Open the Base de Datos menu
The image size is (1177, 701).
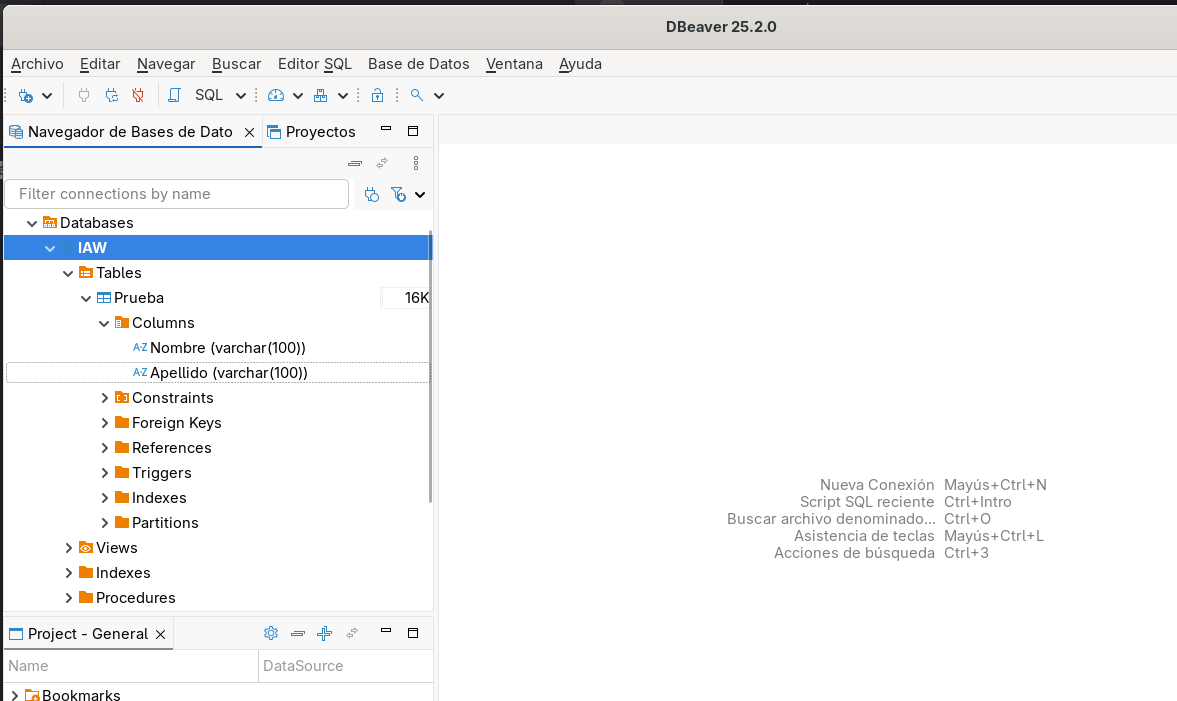(x=418, y=64)
